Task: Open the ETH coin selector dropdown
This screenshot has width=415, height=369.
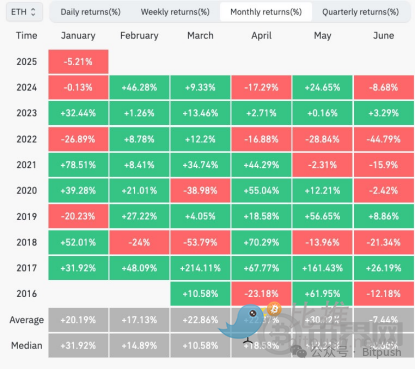Action: pos(24,12)
